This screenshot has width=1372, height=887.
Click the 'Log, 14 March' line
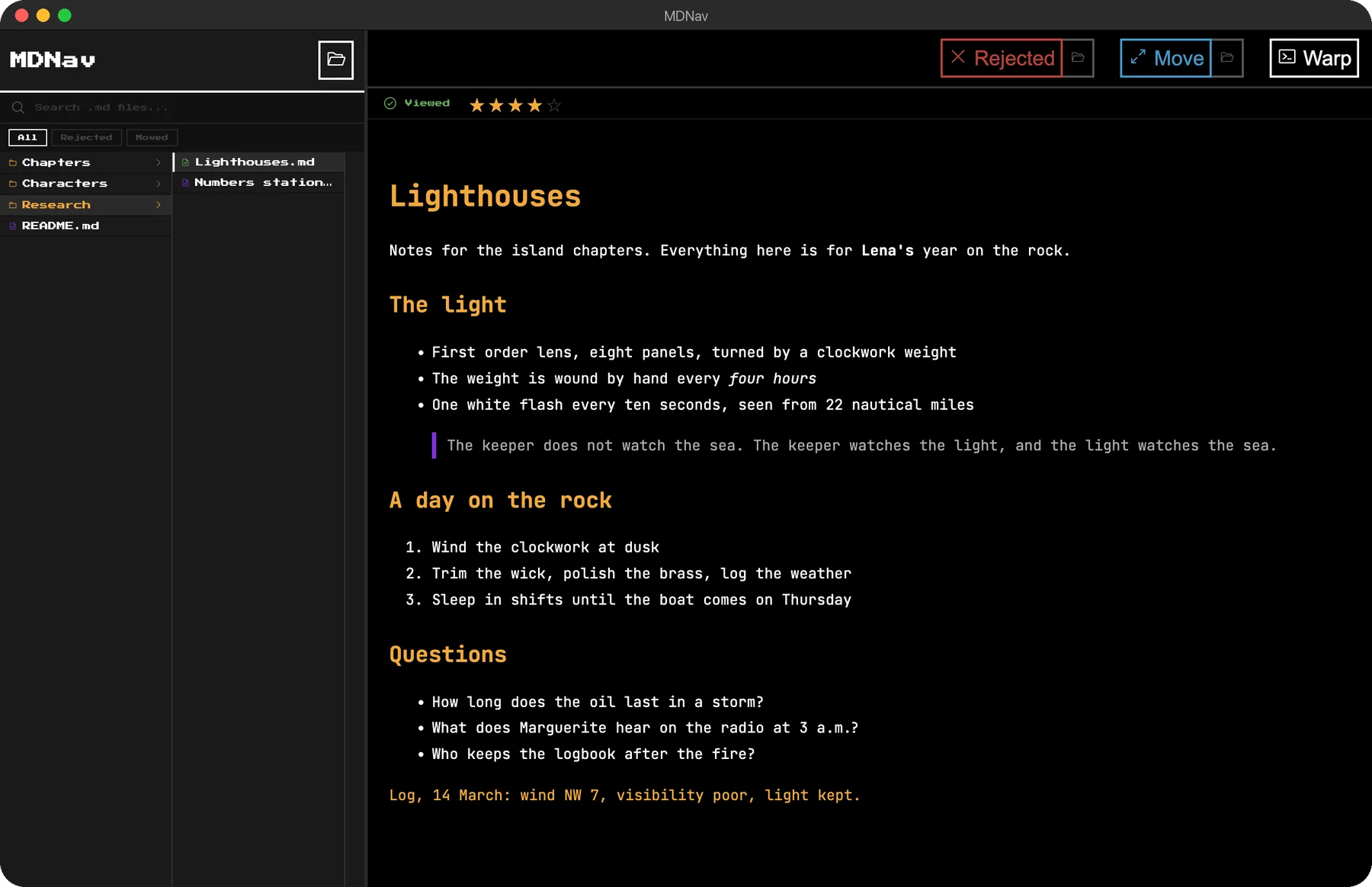624,796
